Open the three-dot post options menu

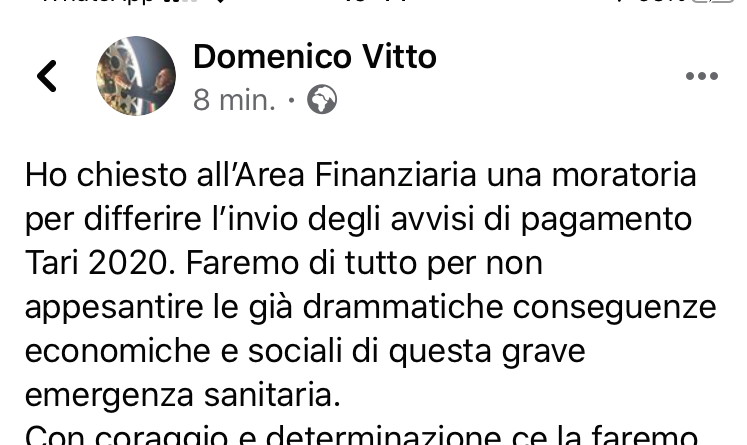coord(702,76)
